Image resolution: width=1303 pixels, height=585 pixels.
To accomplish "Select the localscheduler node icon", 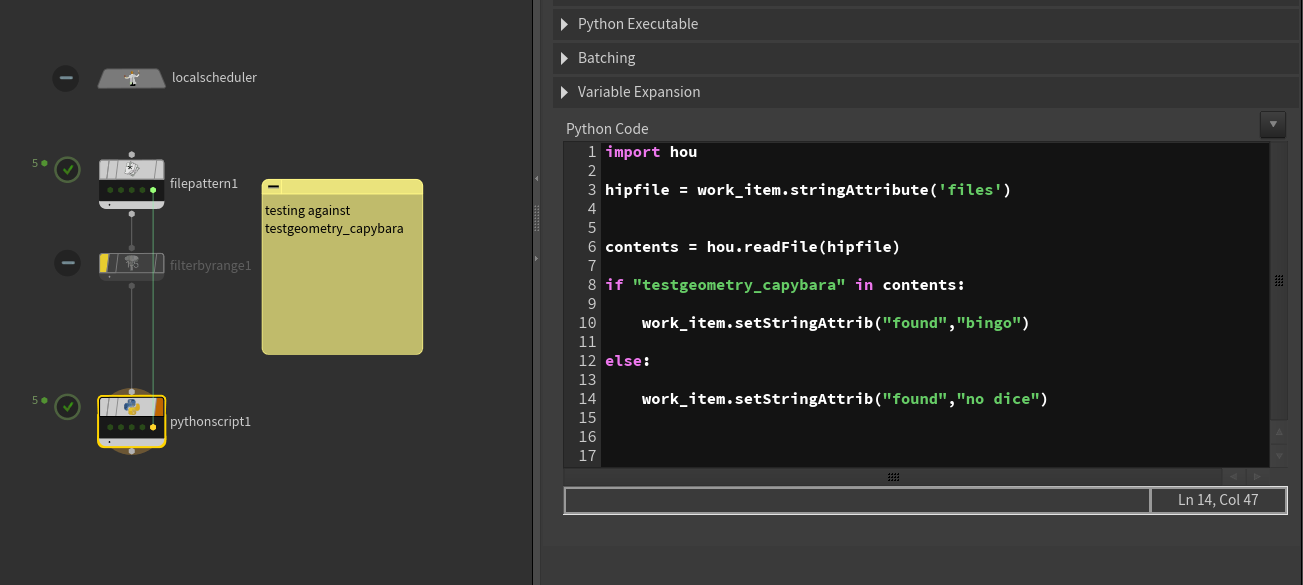I will 131,78.
